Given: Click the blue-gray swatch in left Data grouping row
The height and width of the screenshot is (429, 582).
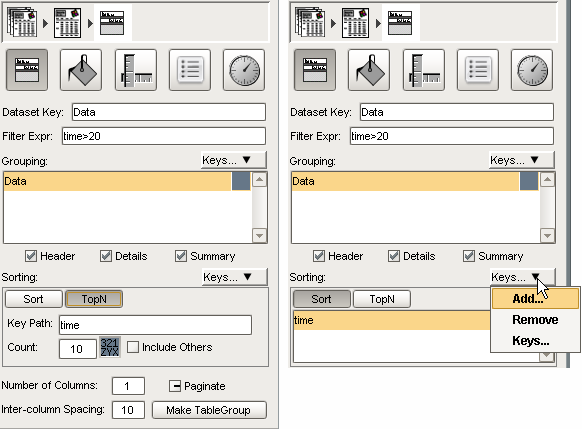Looking at the screenshot, I should click(241, 181).
